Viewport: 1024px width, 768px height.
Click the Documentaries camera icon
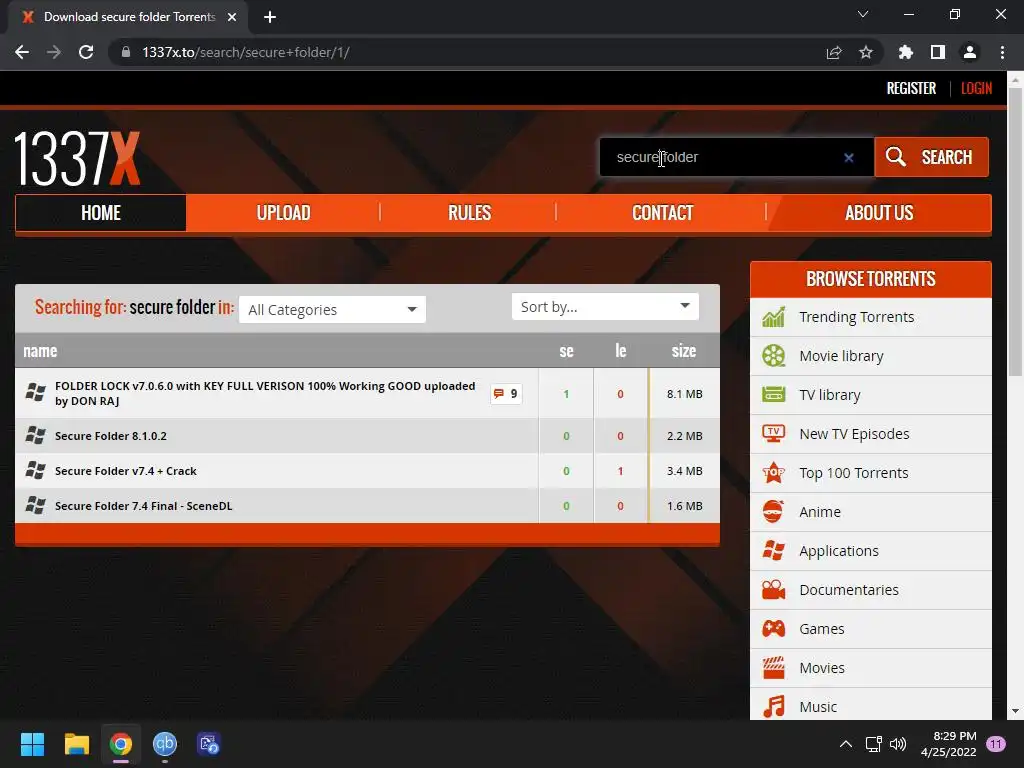(774, 590)
